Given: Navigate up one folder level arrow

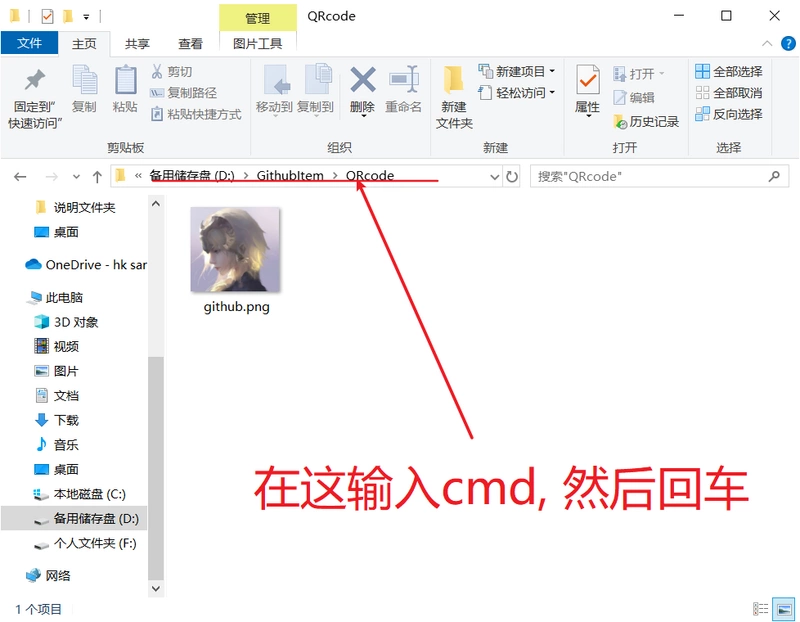Looking at the screenshot, I should click(97, 177).
